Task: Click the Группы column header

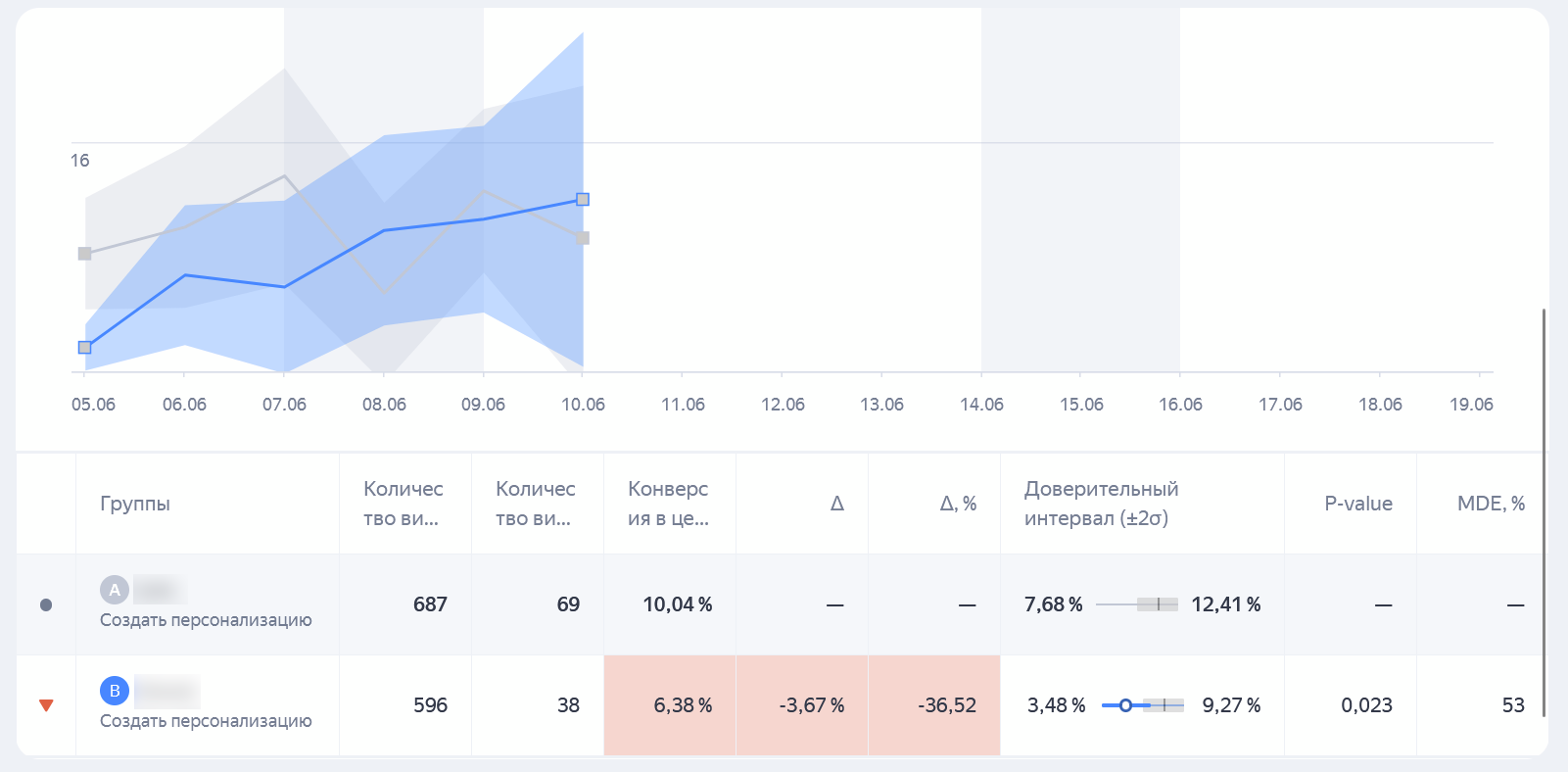Action: pyautogui.click(x=135, y=504)
